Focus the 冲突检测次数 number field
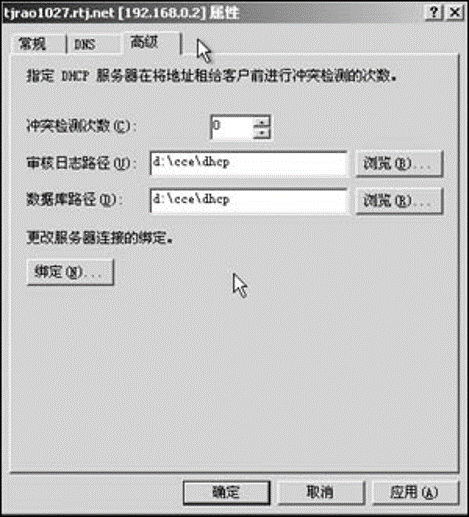469x517 pixels. (232, 127)
